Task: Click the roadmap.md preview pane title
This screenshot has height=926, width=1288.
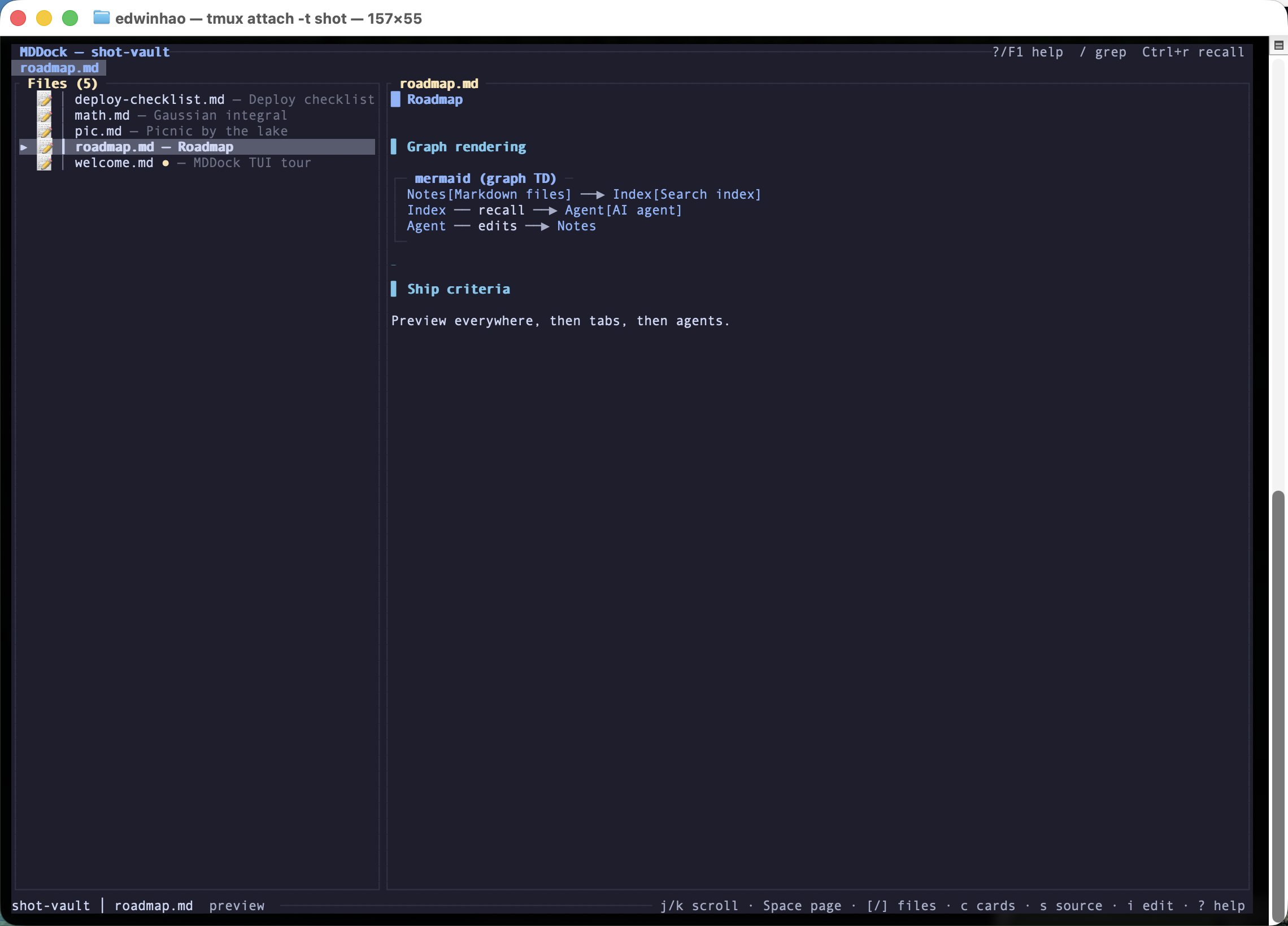Action: point(439,84)
